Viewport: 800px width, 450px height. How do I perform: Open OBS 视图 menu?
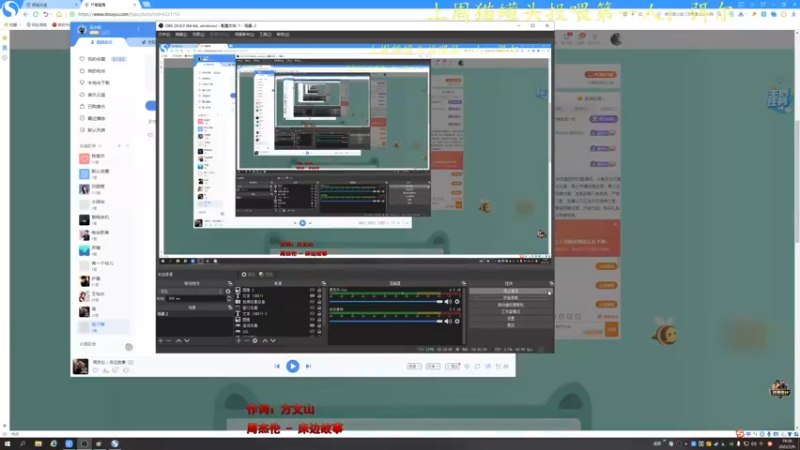coord(198,35)
